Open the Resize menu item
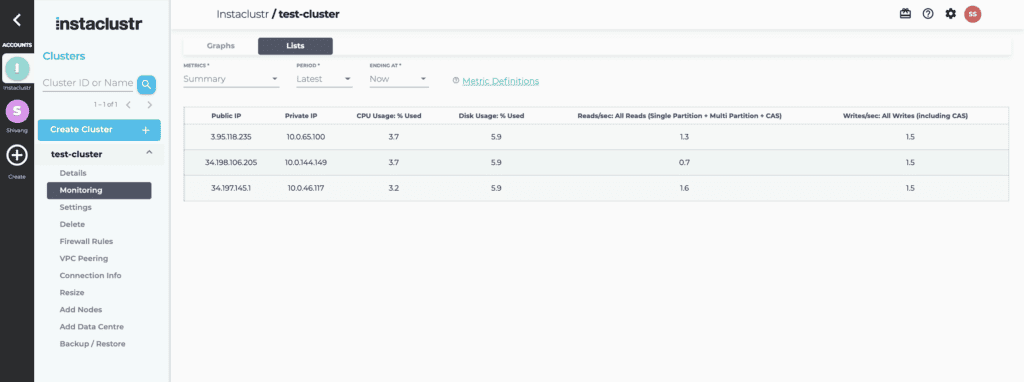This screenshot has height=382, width=1024. (72, 293)
